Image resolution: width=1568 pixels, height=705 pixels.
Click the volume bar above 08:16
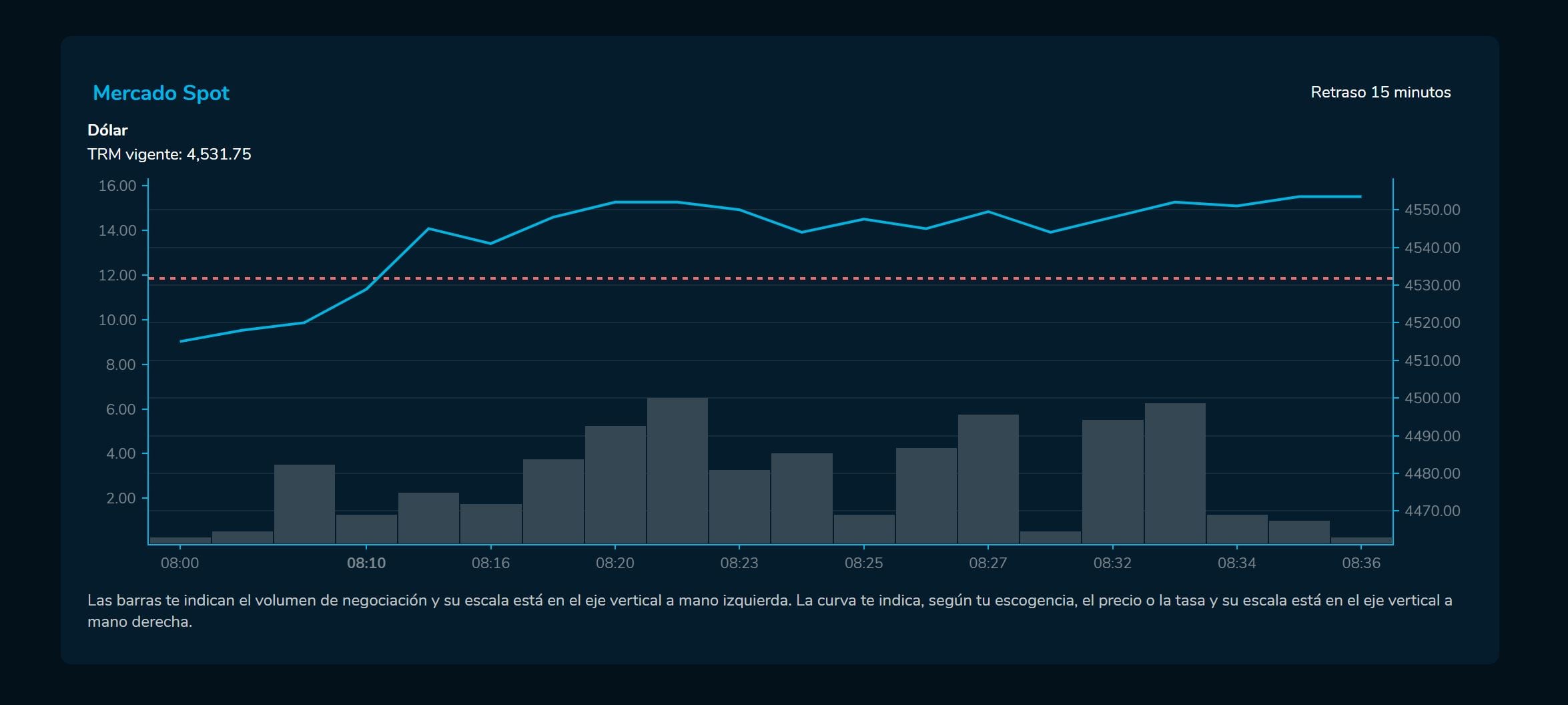pyautogui.click(x=490, y=523)
